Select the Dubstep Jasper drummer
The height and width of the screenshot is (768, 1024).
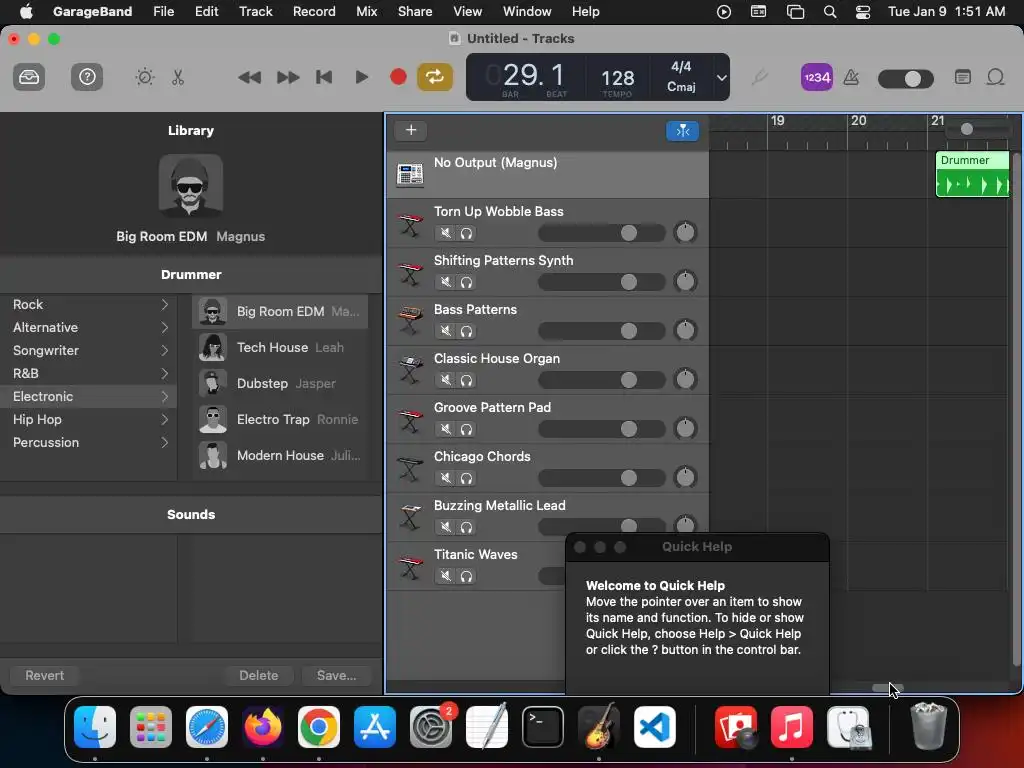pyautogui.click(x=280, y=383)
